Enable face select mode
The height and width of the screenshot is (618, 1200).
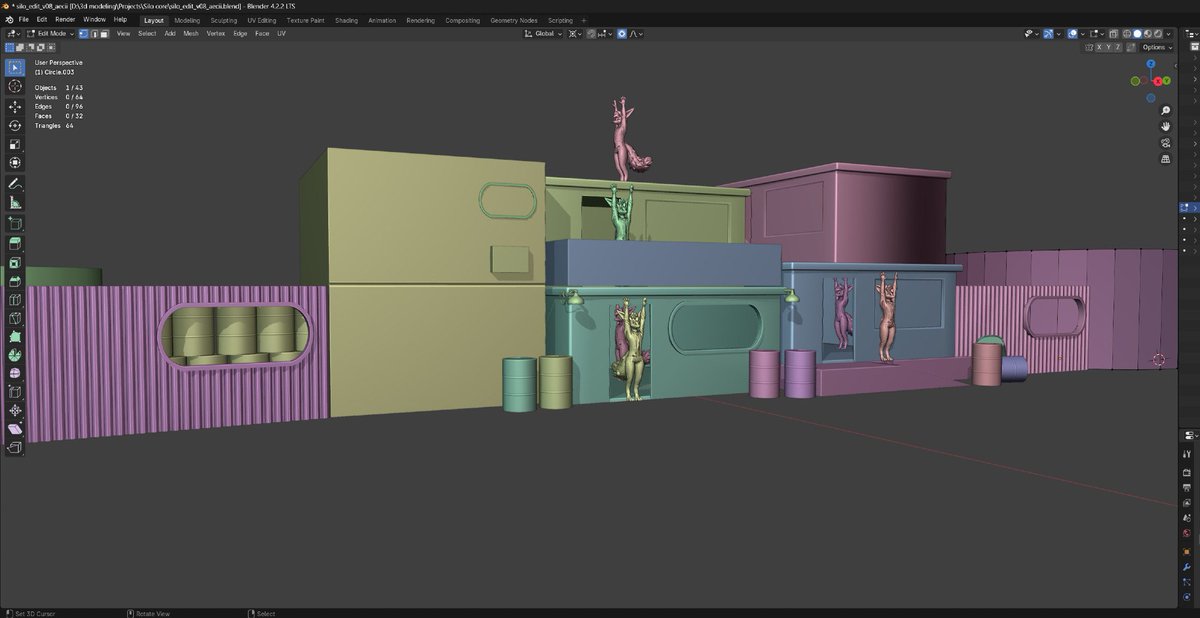(x=104, y=34)
